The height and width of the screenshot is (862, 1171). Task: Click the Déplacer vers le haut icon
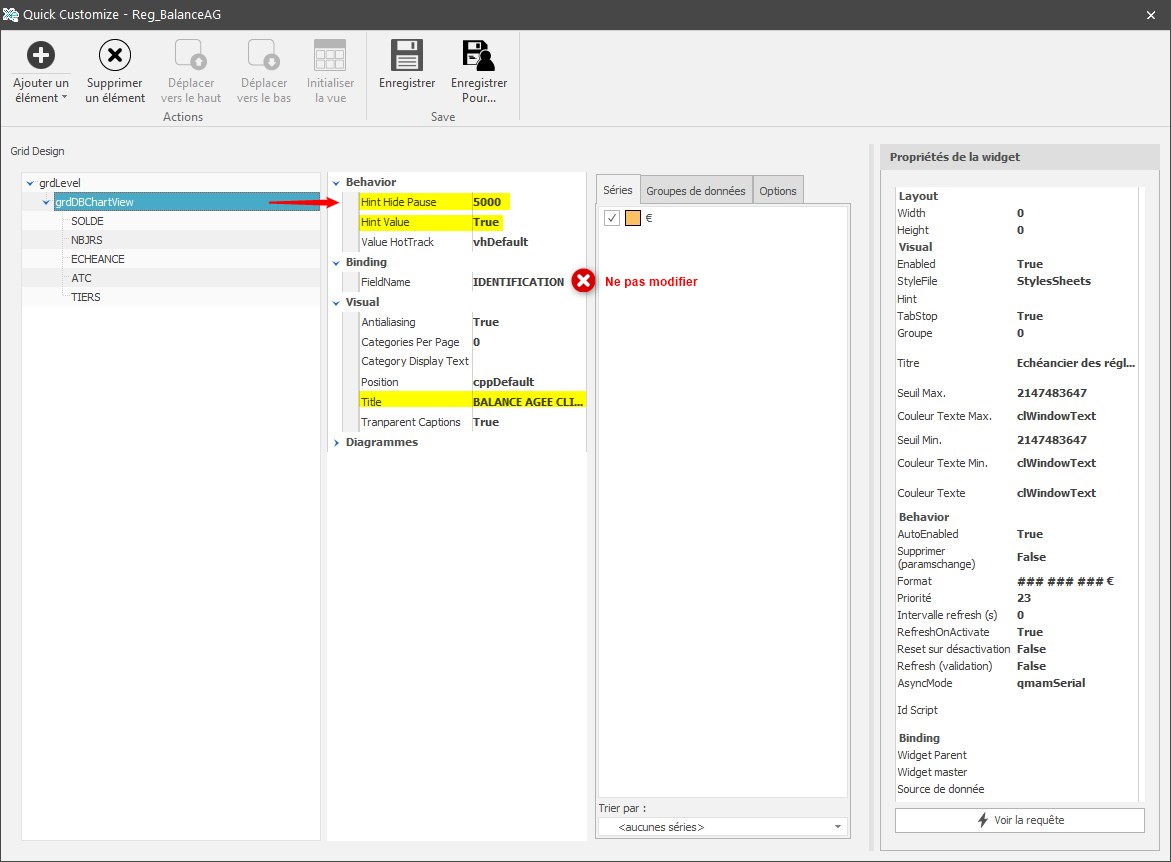coord(190,55)
